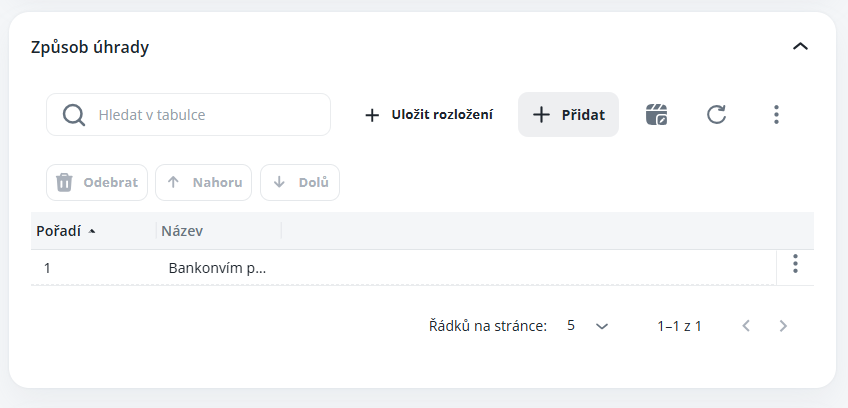This screenshot has height=408, width=848.
Task: Go to the previous table page
Action: point(745,326)
